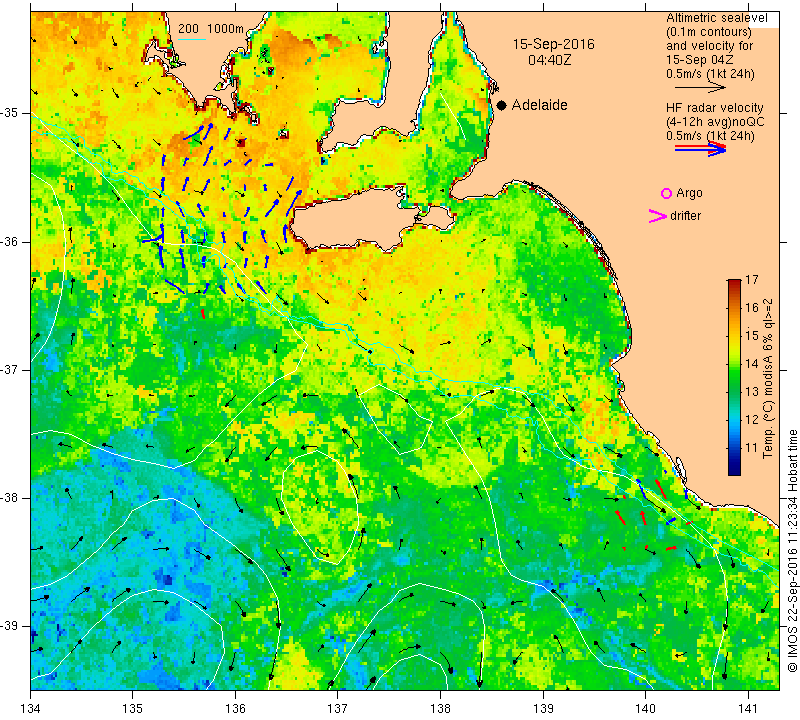The image size is (800, 720).
Task: Click the Adelaide label text
Action: (x=539, y=105)
